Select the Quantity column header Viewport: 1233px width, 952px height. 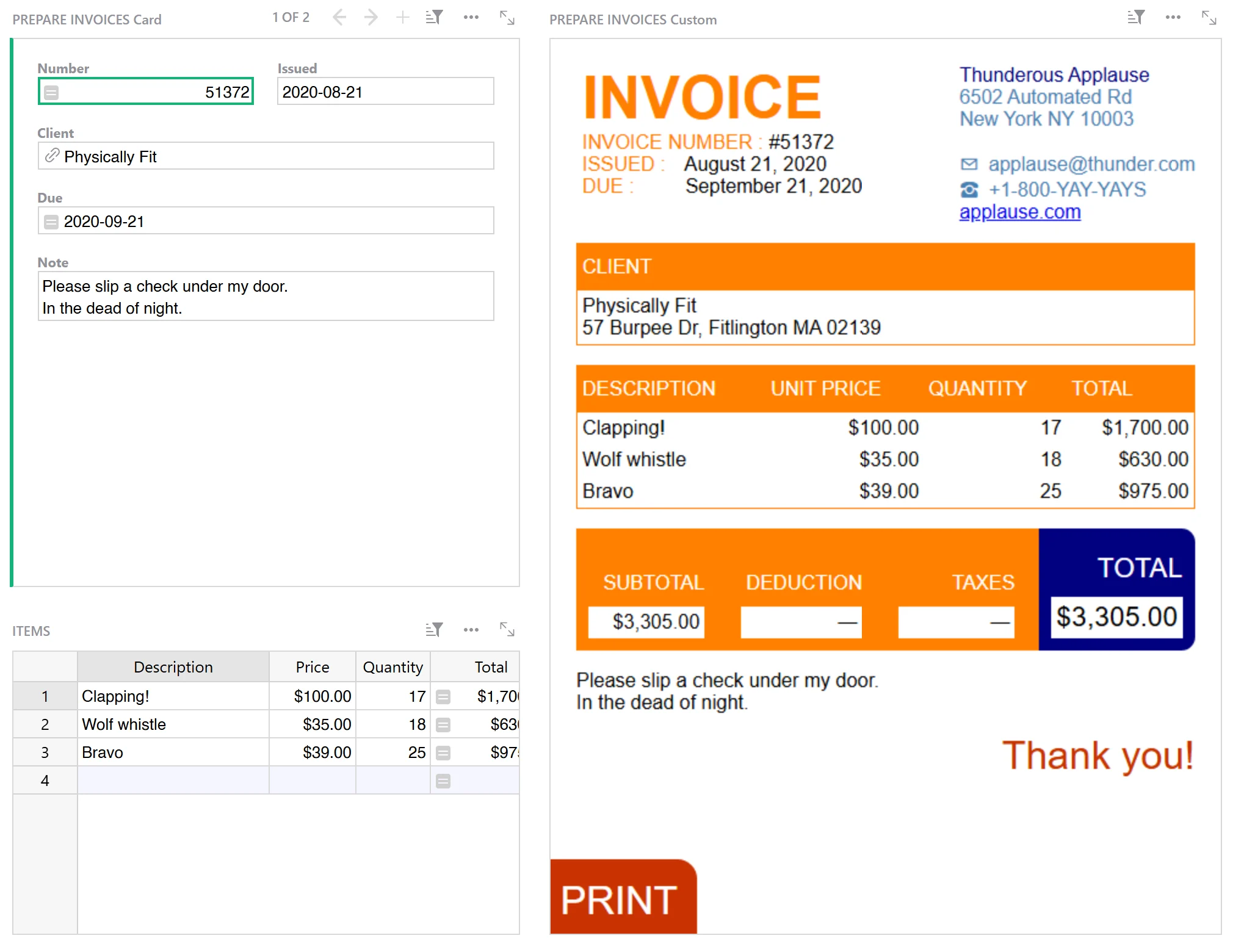coord(393,667)
